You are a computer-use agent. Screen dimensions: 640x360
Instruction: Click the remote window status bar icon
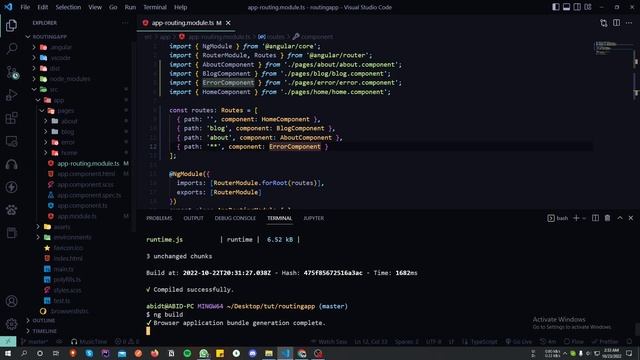[x=8, y=341]
